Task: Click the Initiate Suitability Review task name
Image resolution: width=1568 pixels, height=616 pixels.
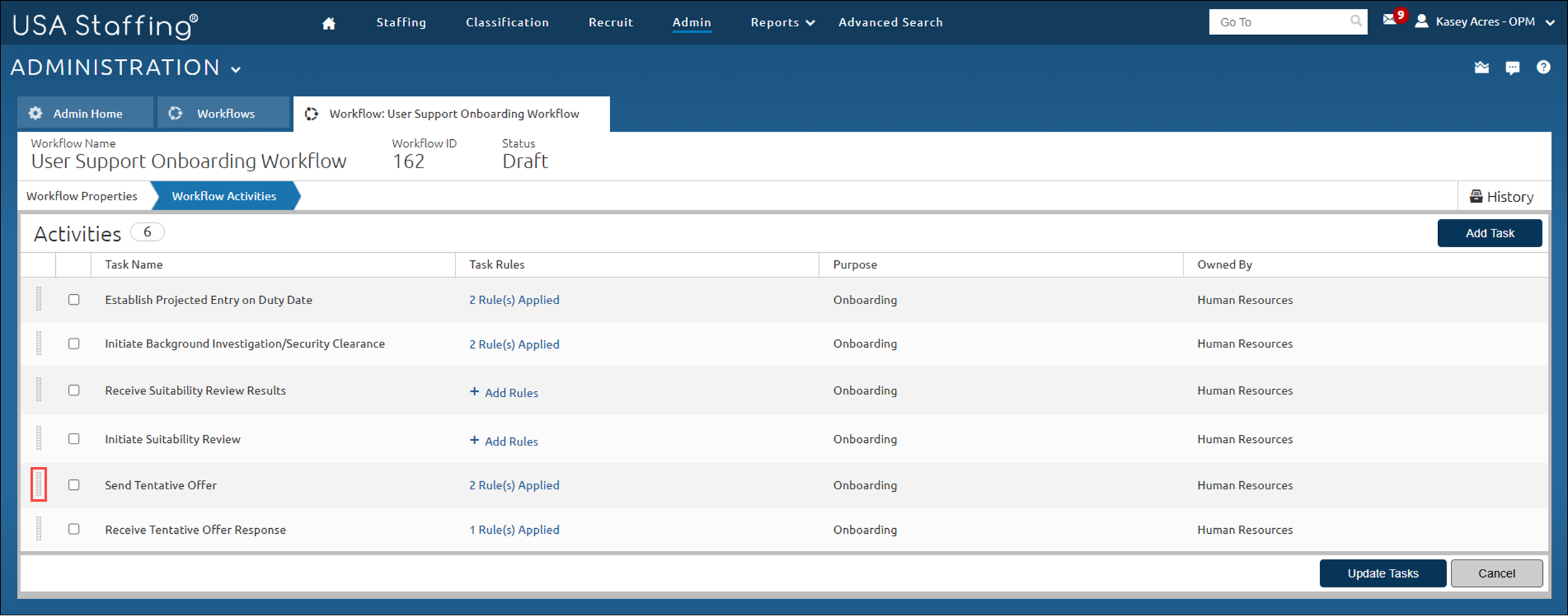Action: [172, 439]
